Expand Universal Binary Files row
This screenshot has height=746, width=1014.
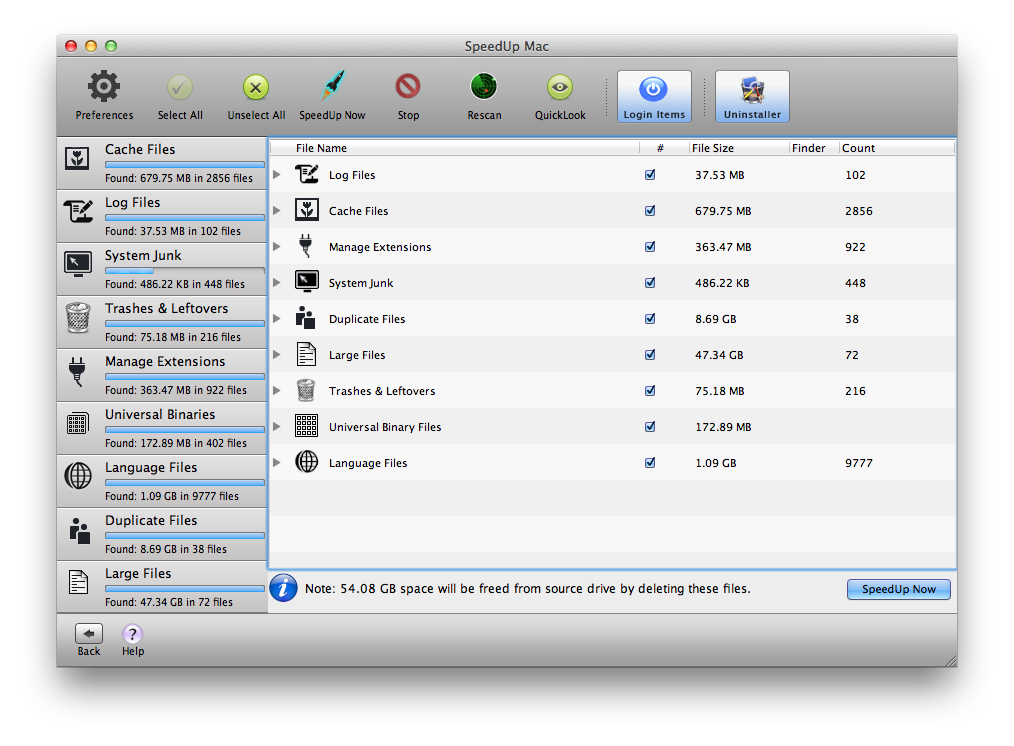pos(277,427)
